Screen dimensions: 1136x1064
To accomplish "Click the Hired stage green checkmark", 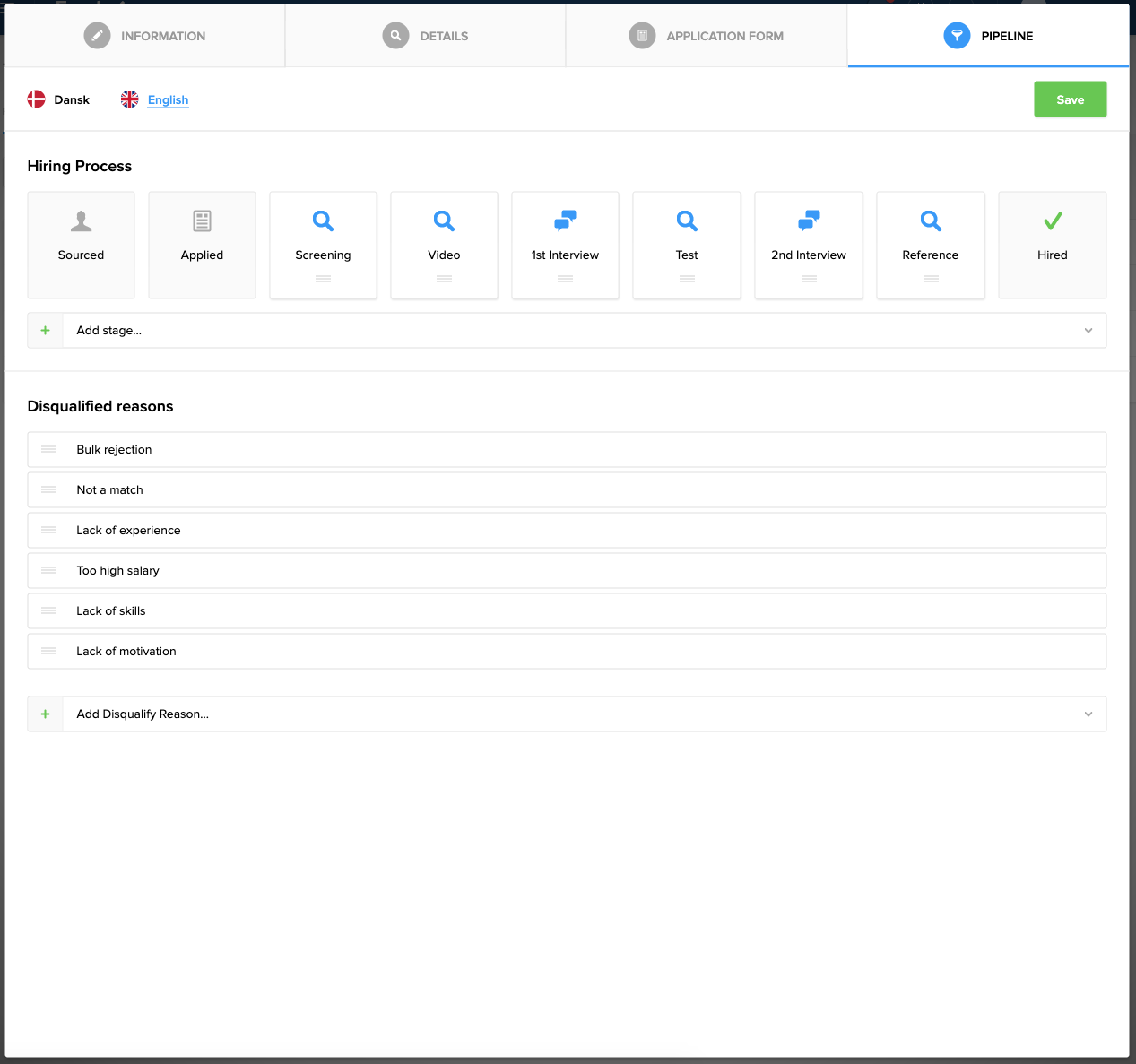I will [x=1052, y=221].
